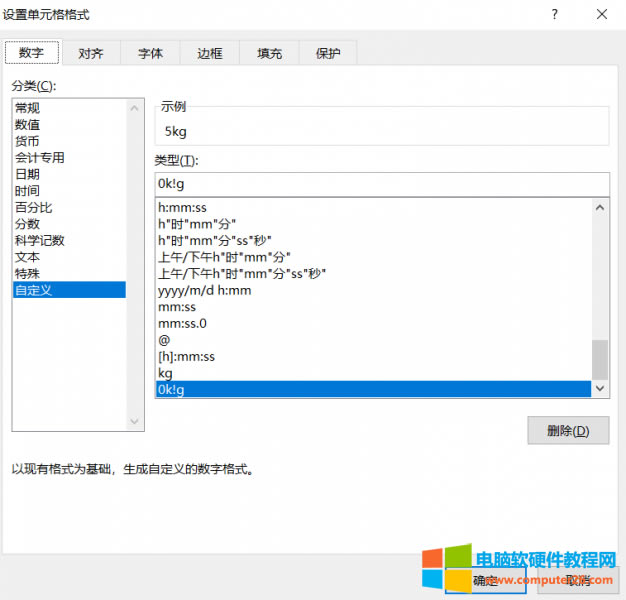This screenshot has width=626, height=600.
Task: Select 常规 in the category list
Action: coord(28,108)
